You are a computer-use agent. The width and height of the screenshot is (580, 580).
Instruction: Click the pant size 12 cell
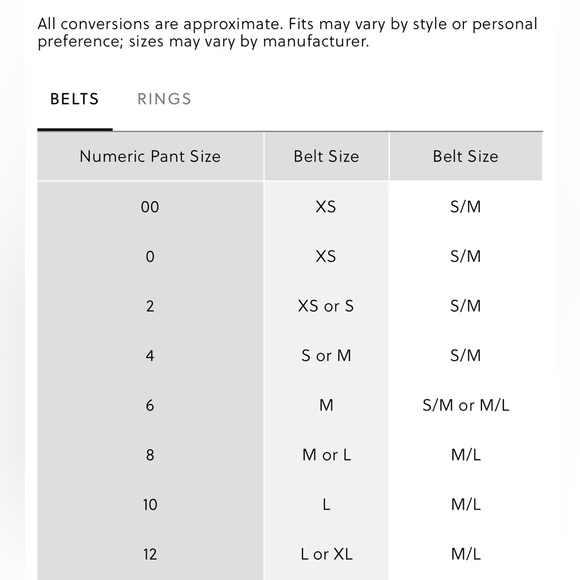pyautogui.click(x=150, y=554)
